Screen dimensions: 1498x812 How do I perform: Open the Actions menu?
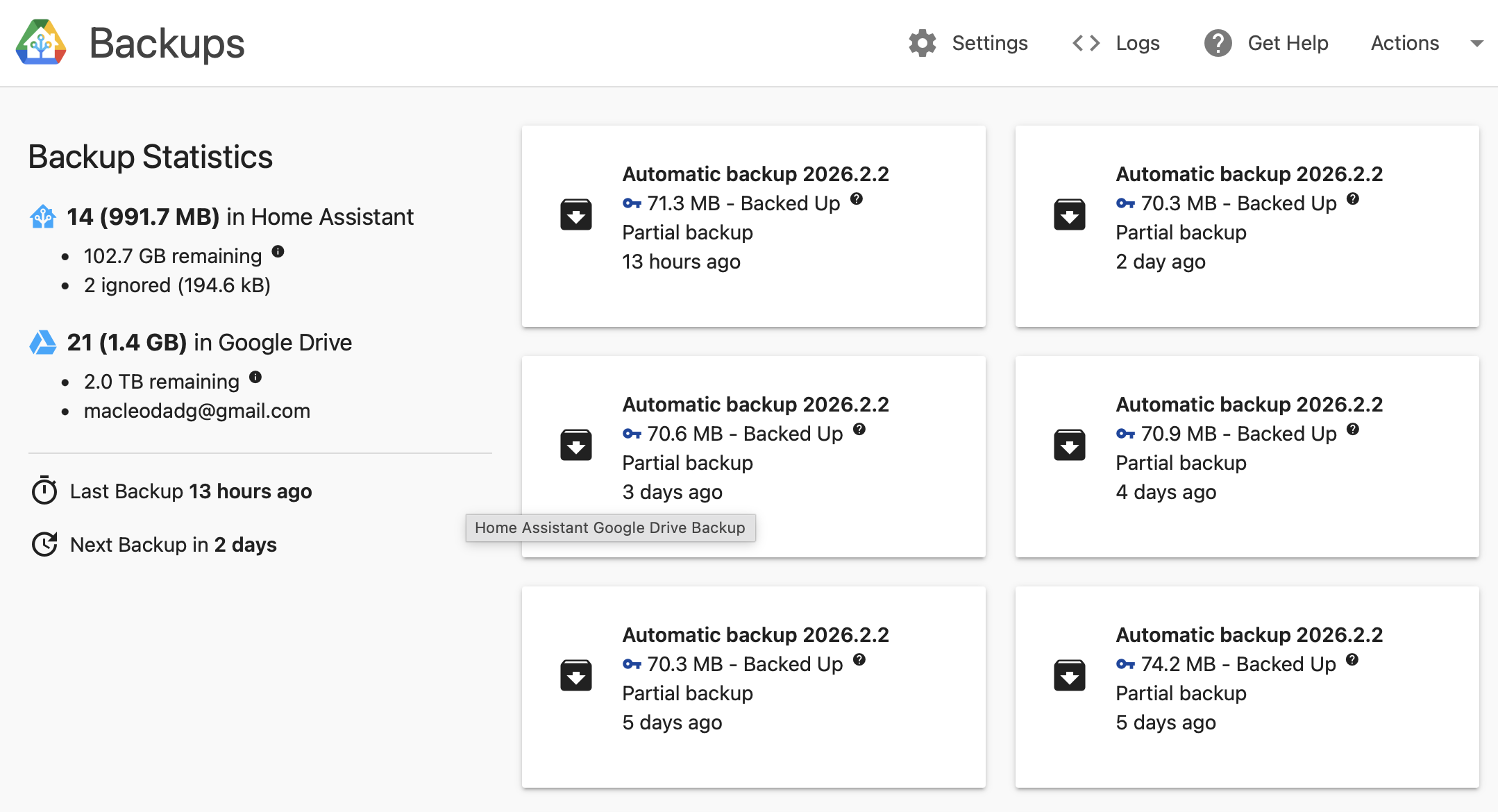click(x=1404, y=43)
